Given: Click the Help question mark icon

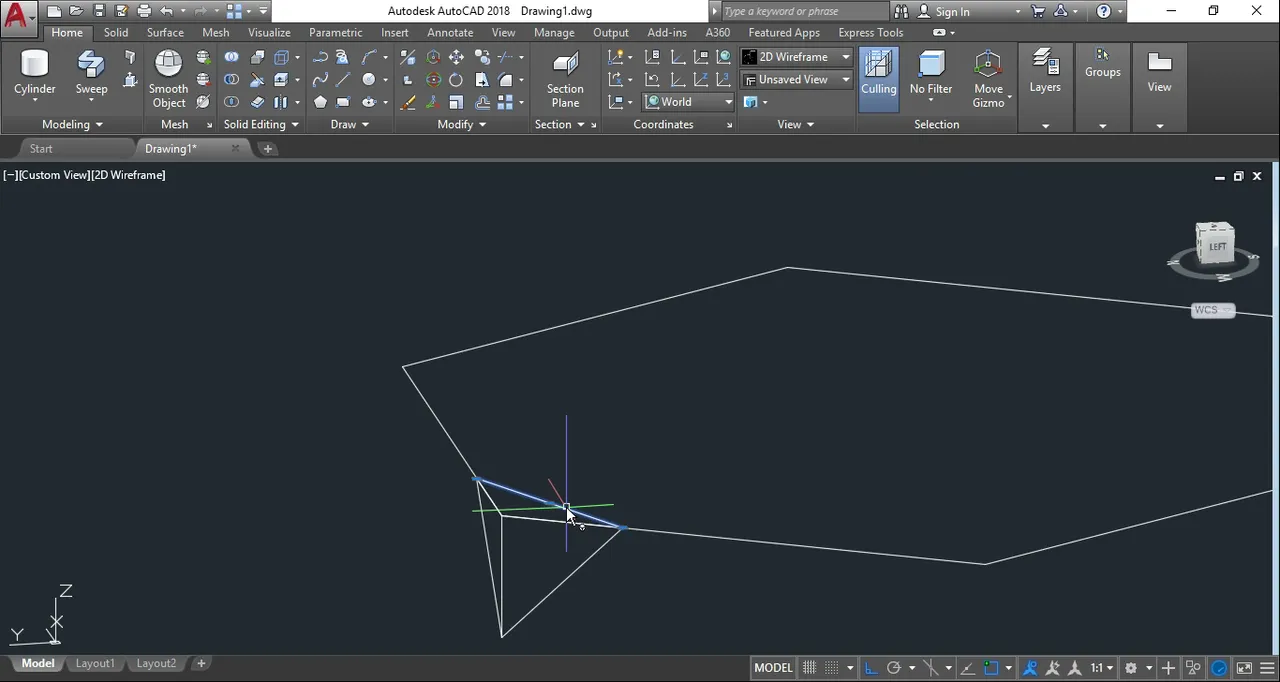Looking at the screenshot, I should tap(1104, 11).
